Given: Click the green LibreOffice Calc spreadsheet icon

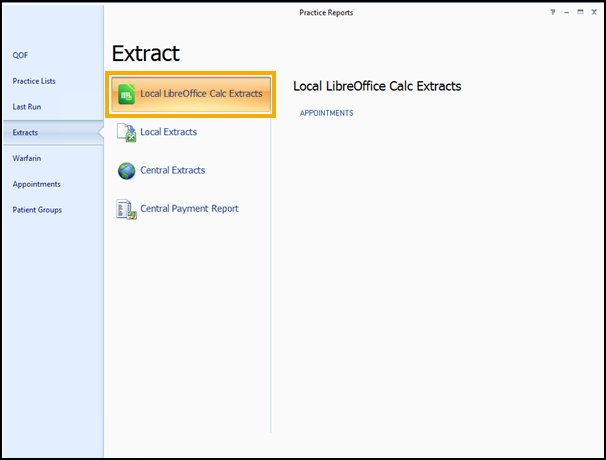Looking at the screenshot, I should [126, 94].
